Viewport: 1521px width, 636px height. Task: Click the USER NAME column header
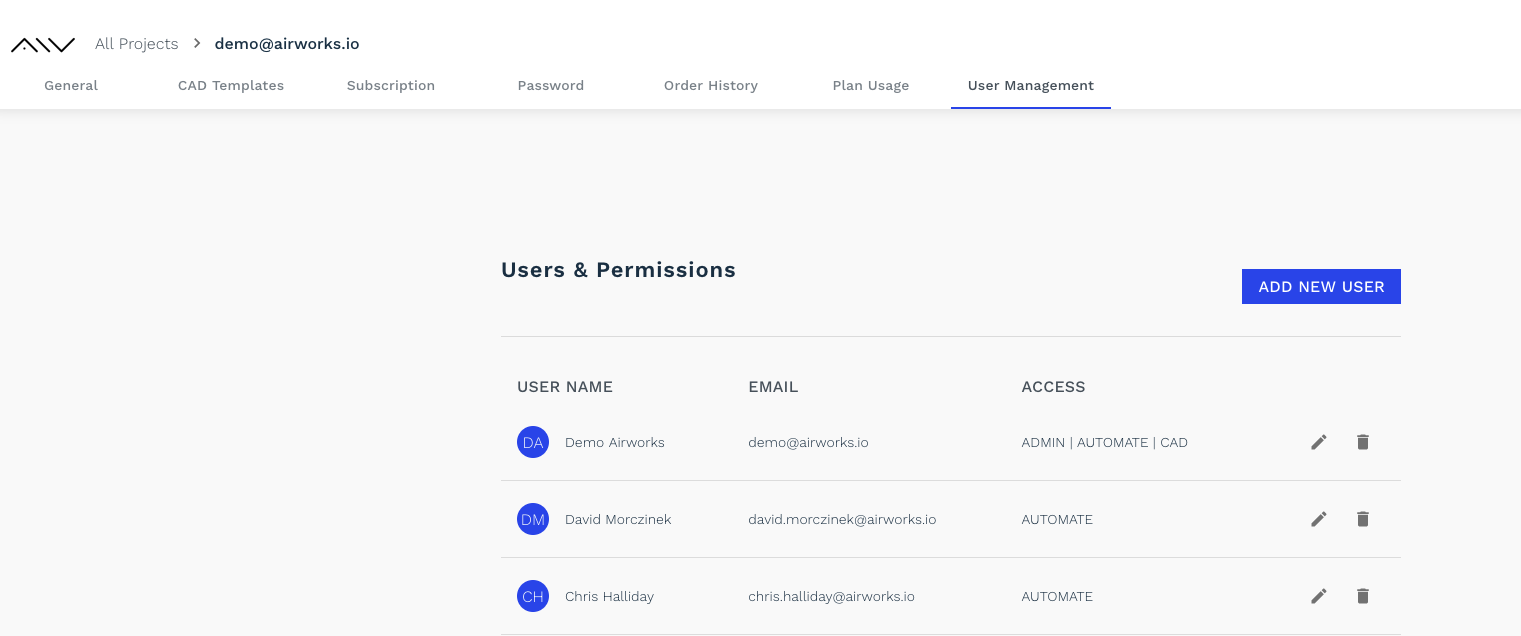(x=565, y=387)
